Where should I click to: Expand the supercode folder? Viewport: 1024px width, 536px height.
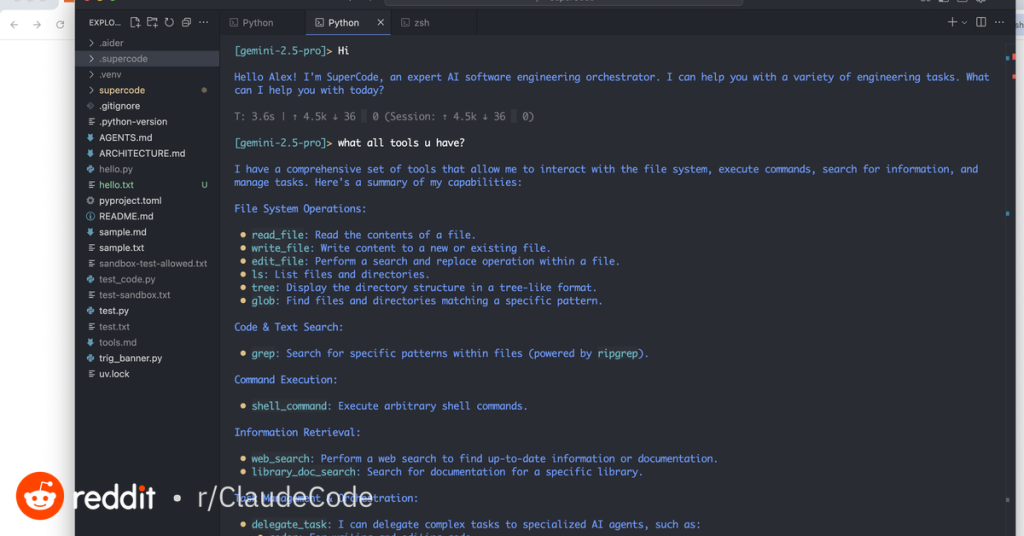[121, 90]
